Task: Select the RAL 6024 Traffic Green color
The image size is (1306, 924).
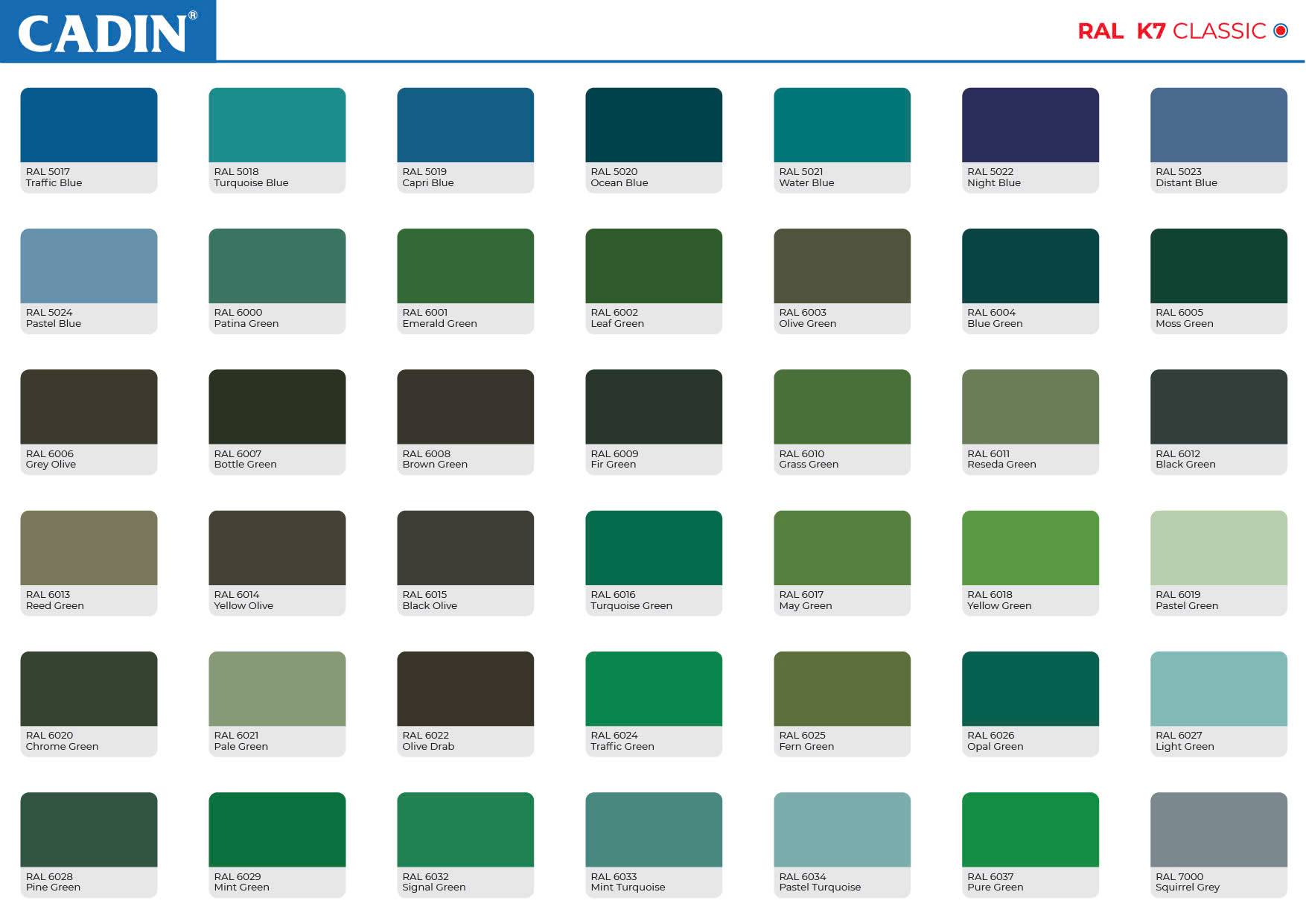Action: (654, 689)
